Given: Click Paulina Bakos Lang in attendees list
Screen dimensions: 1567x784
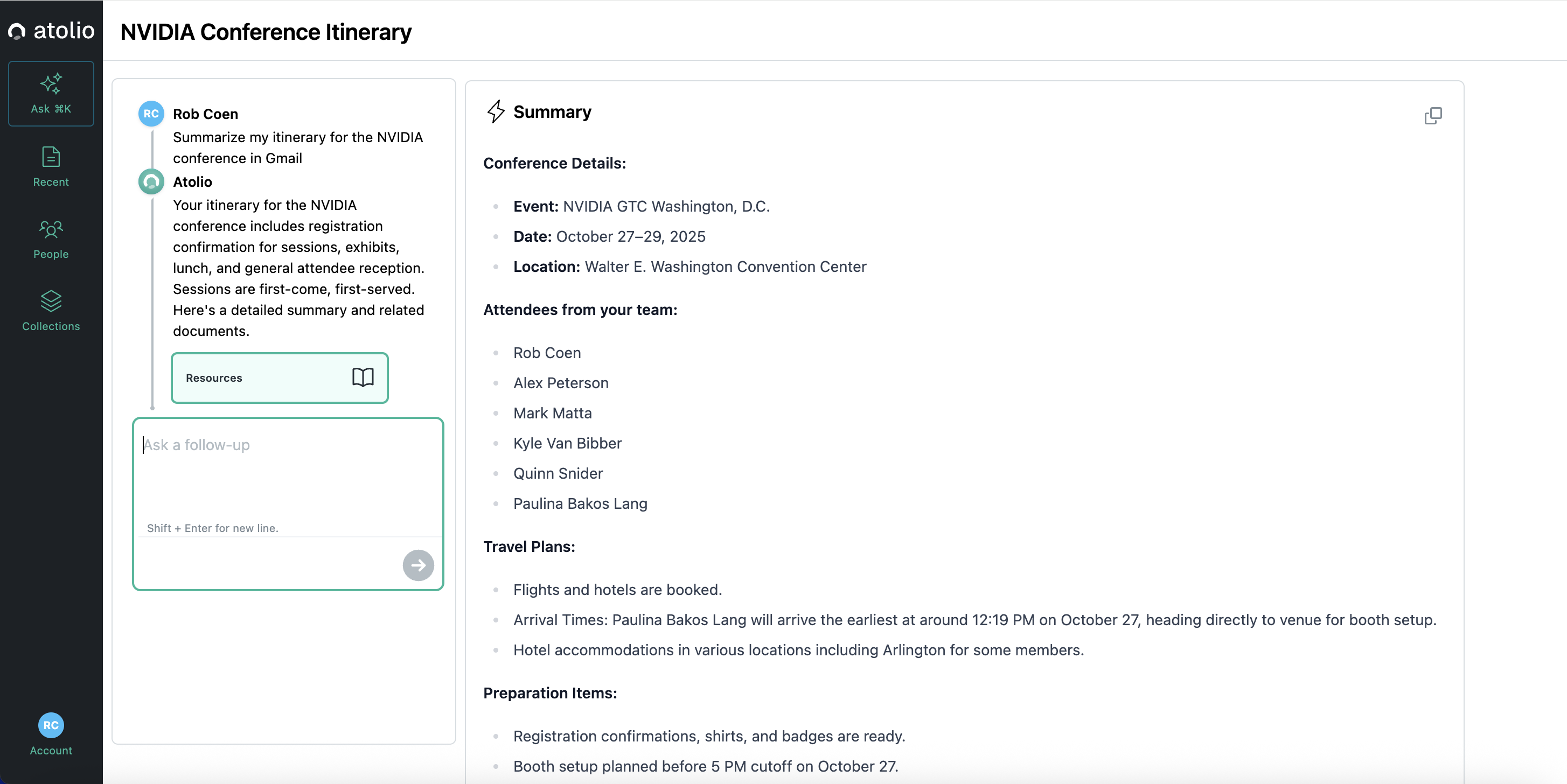Looking at the screenshot, I should point(580,503).
